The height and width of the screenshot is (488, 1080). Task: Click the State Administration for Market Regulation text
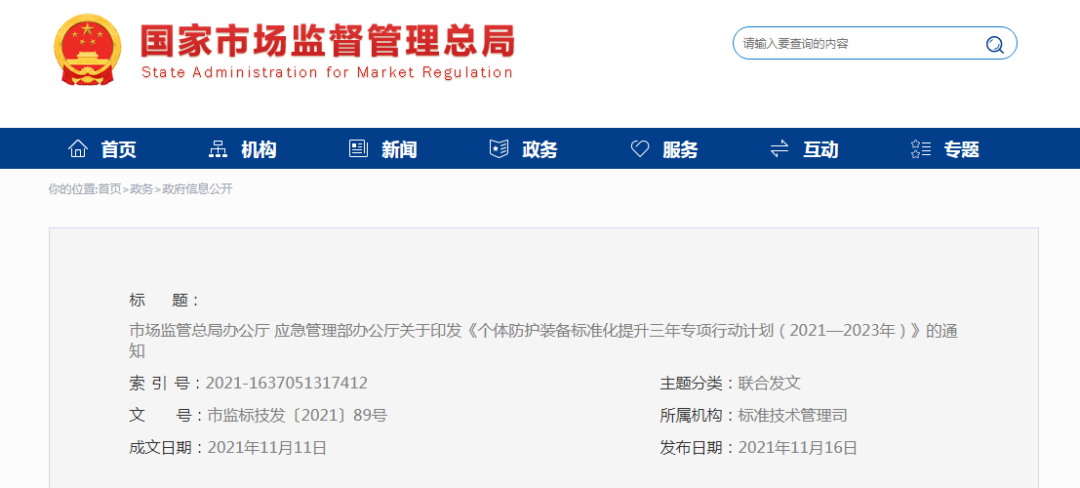click(327, 72)
